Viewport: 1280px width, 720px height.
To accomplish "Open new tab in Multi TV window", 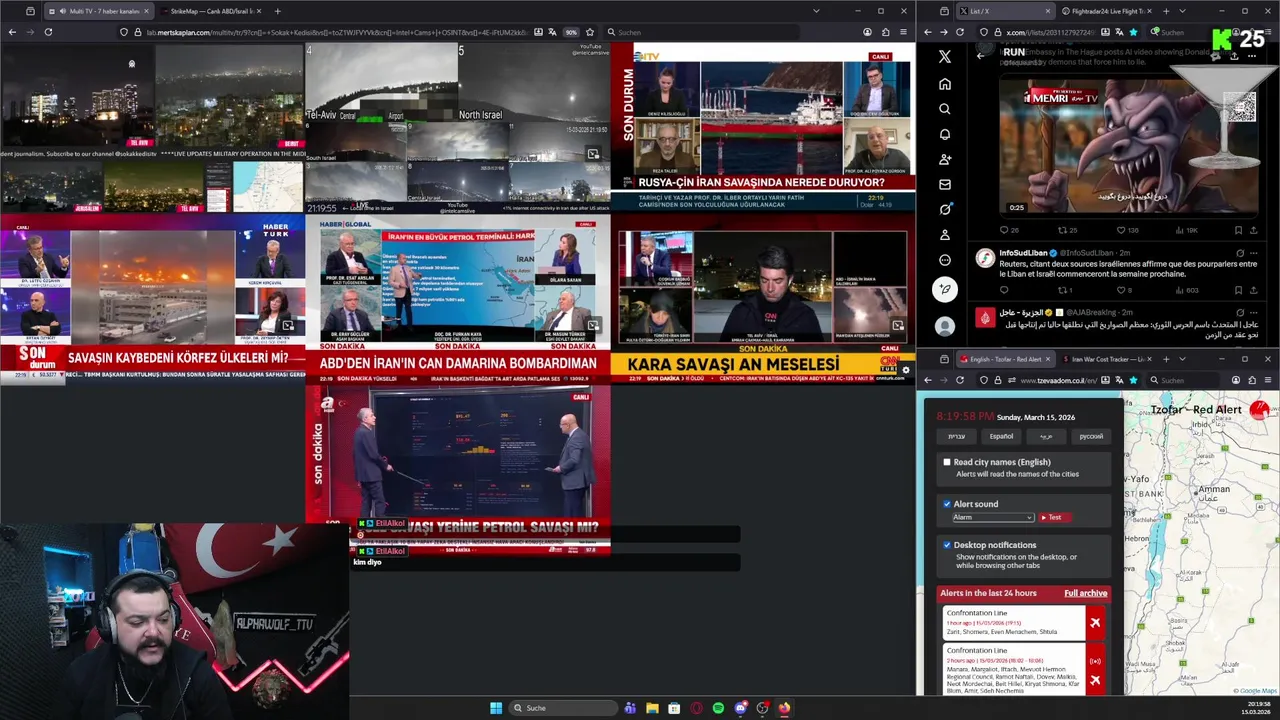I will pyautogui.click(x=277, y=11).
